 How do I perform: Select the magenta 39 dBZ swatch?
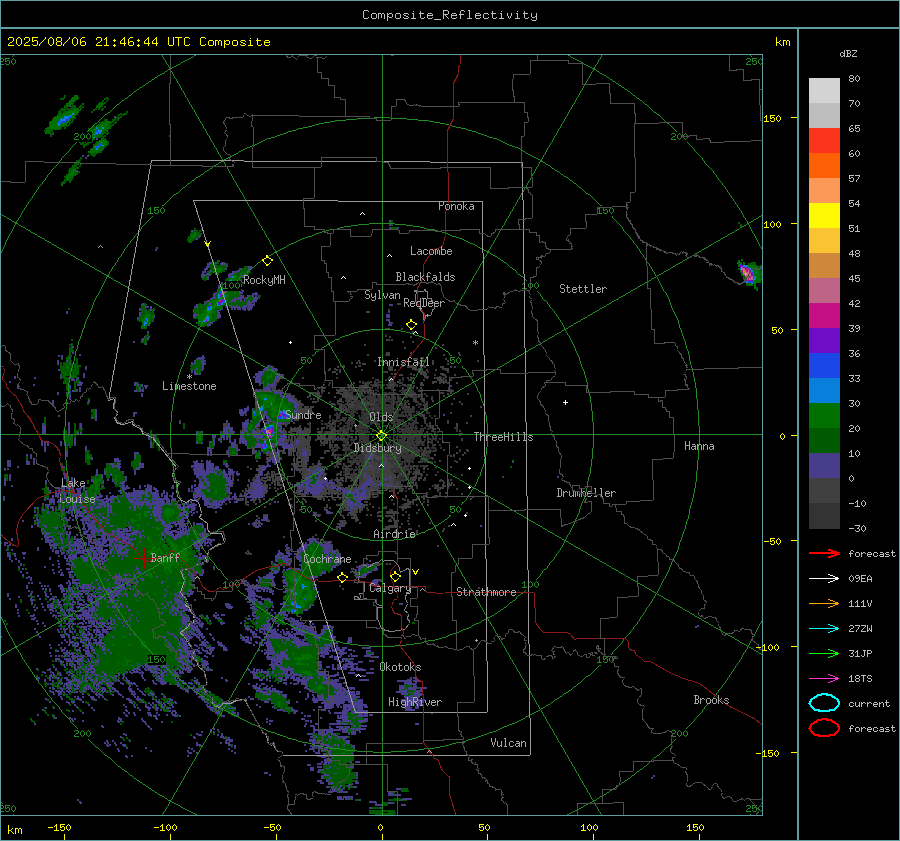(x=824, y=315)
